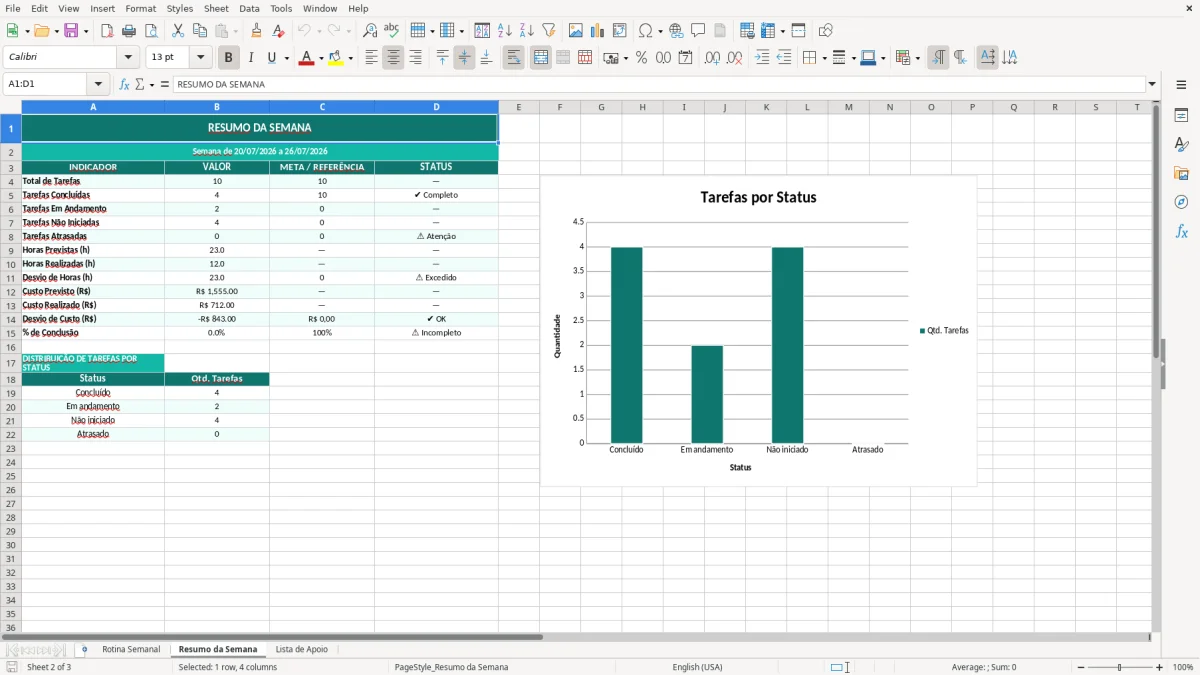Apply yellow background color

pyautogui.click(x=336, y=58)
